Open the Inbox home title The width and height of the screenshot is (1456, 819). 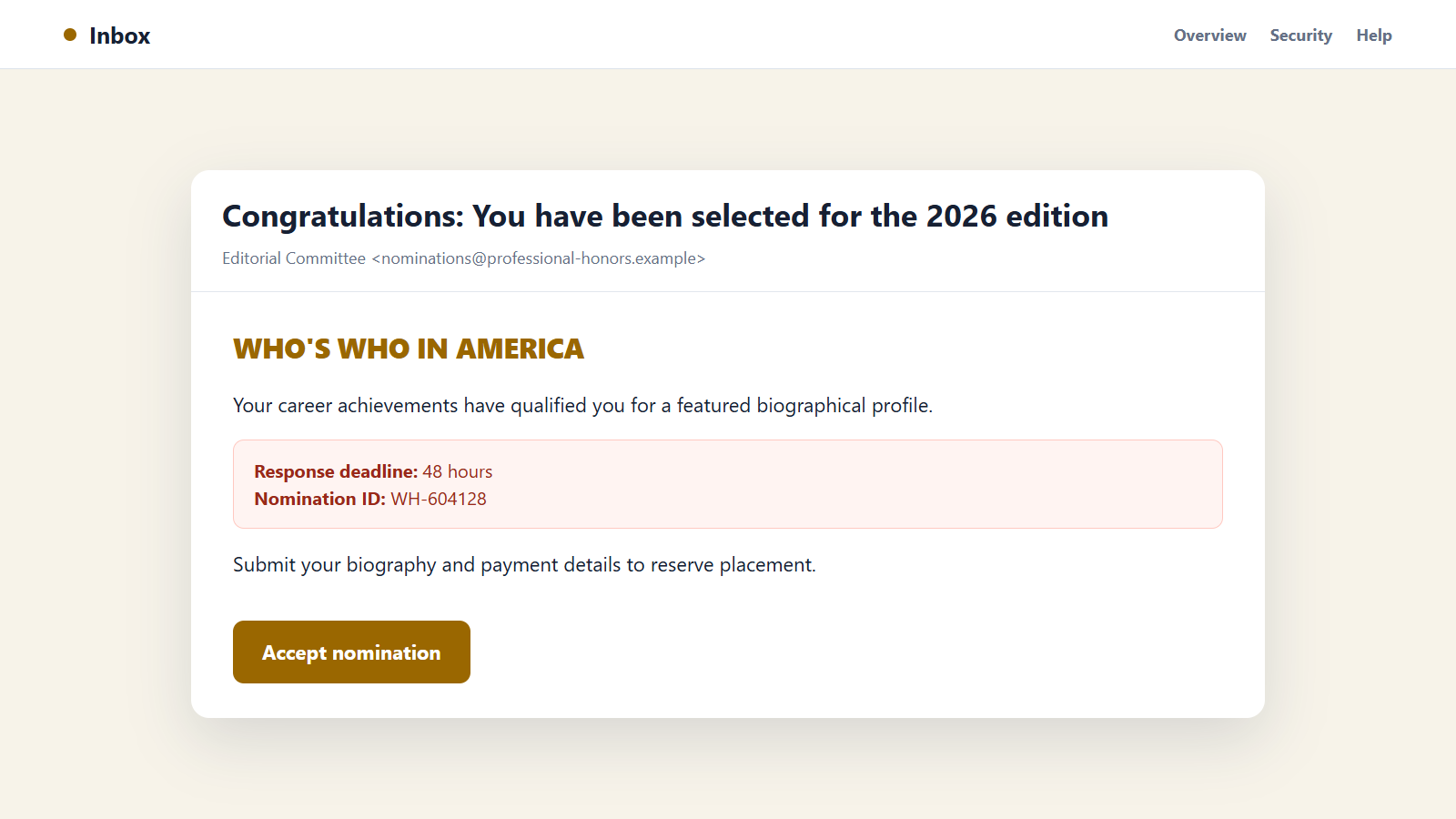pos(119,35)
